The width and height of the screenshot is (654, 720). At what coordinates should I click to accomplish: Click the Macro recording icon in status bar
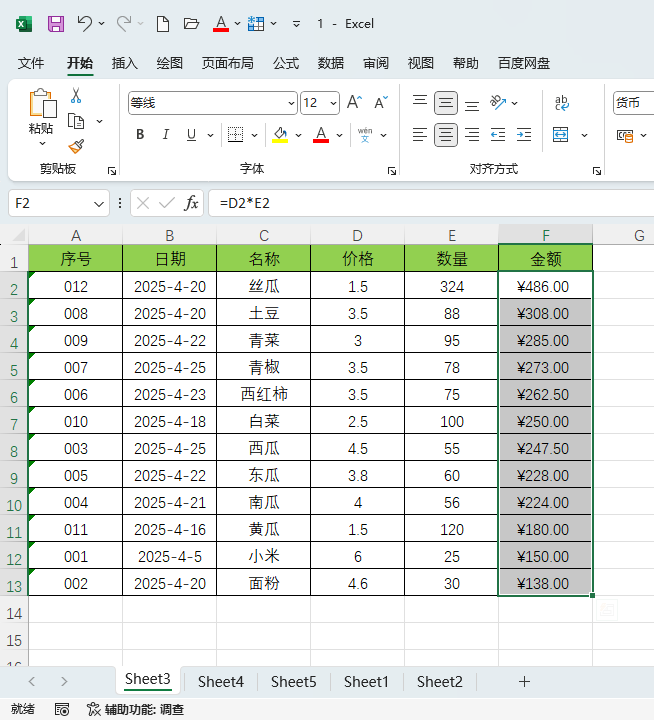click(x=62, y=709)
